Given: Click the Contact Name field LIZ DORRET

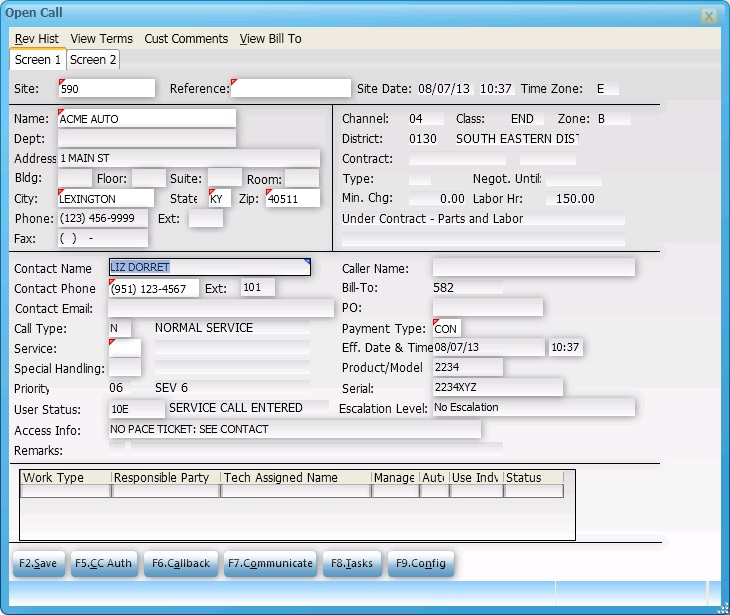Looking at the screenshot, I should point(209,267).
